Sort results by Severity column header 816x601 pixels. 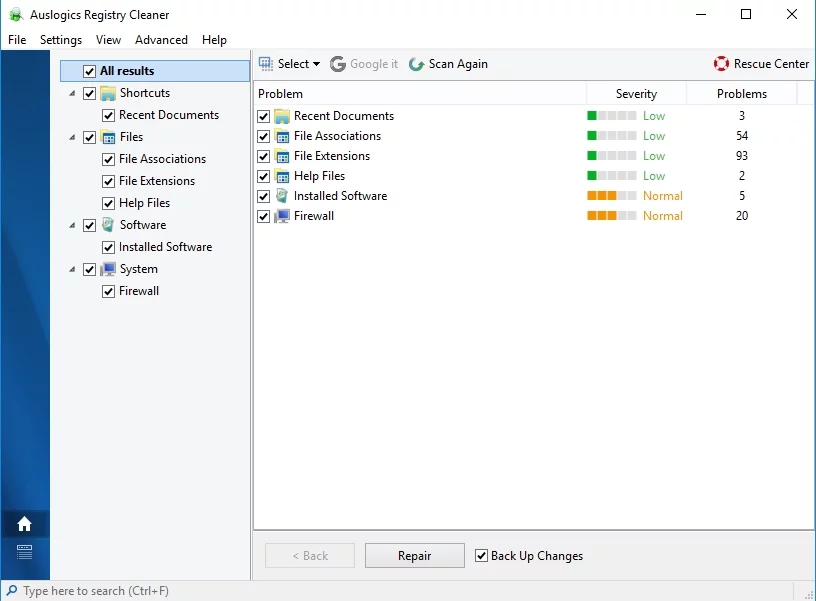click(x=636, y=94)
